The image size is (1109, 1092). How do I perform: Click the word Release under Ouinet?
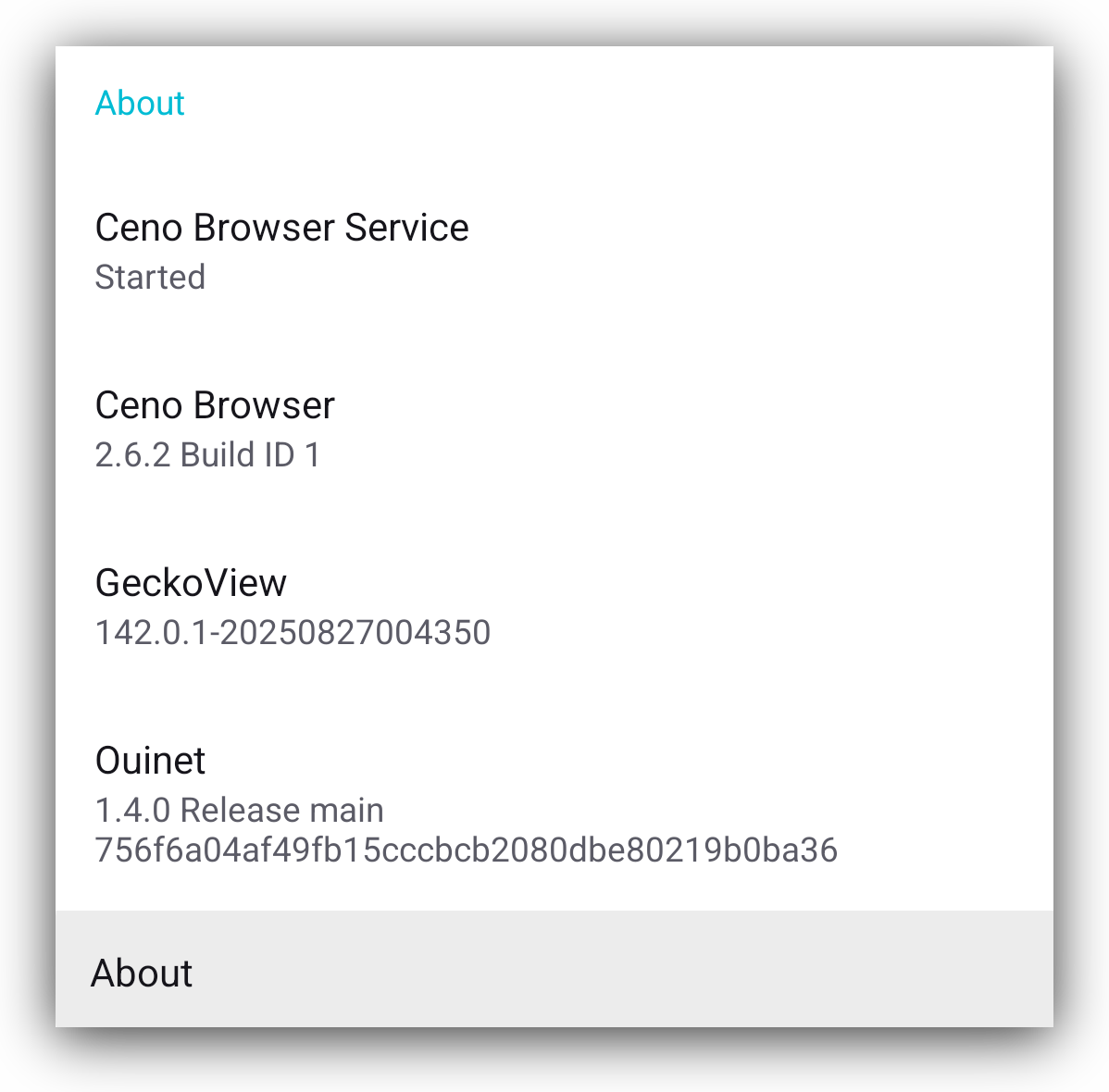coord(239,810)
